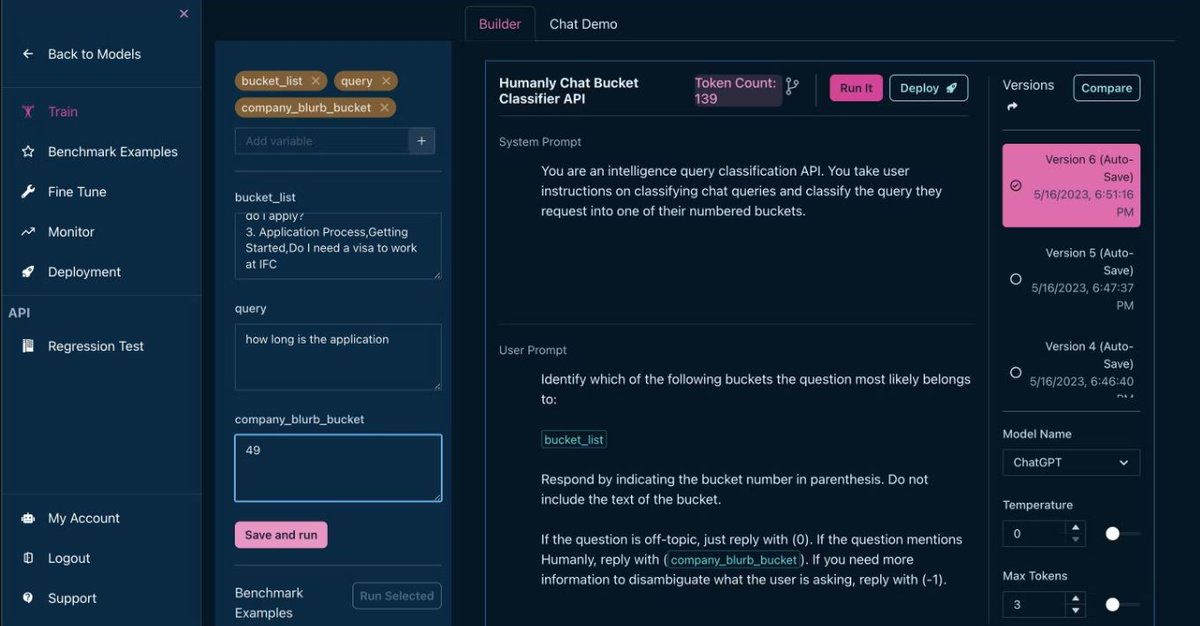
Task: Click the Benchmark Examples star icon
Action: click(26, 152)
